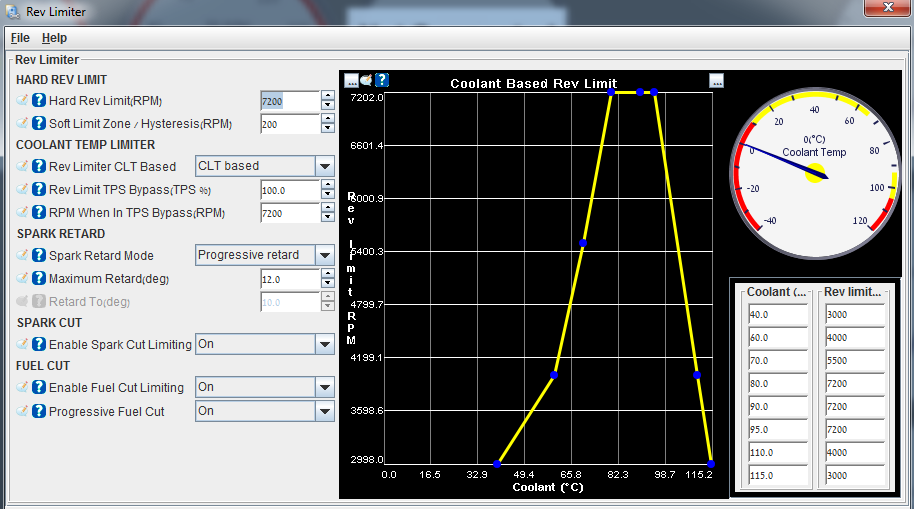Expand the Enable Fuel Cut Limiting dropdown
This screenshot has height=509, width=914.
click(325, 387)
